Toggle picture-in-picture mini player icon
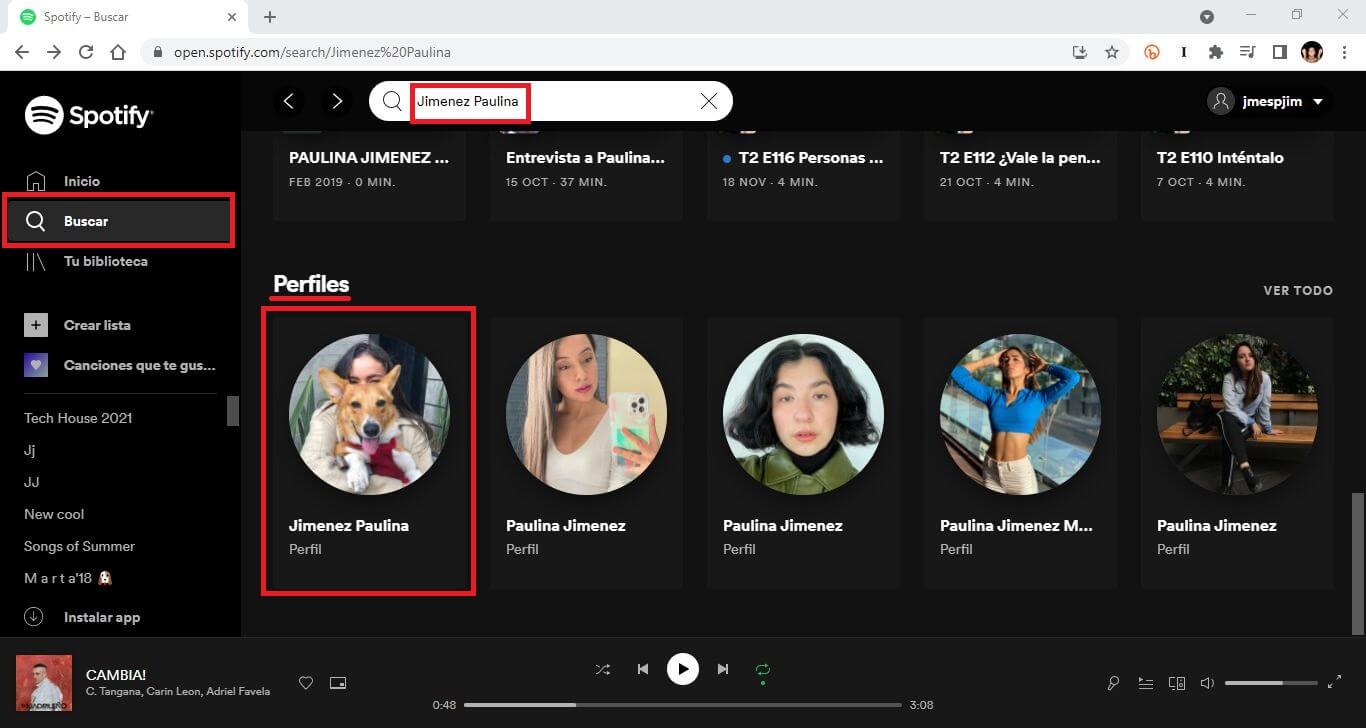Screen dimensions: 1366x728 338,683
